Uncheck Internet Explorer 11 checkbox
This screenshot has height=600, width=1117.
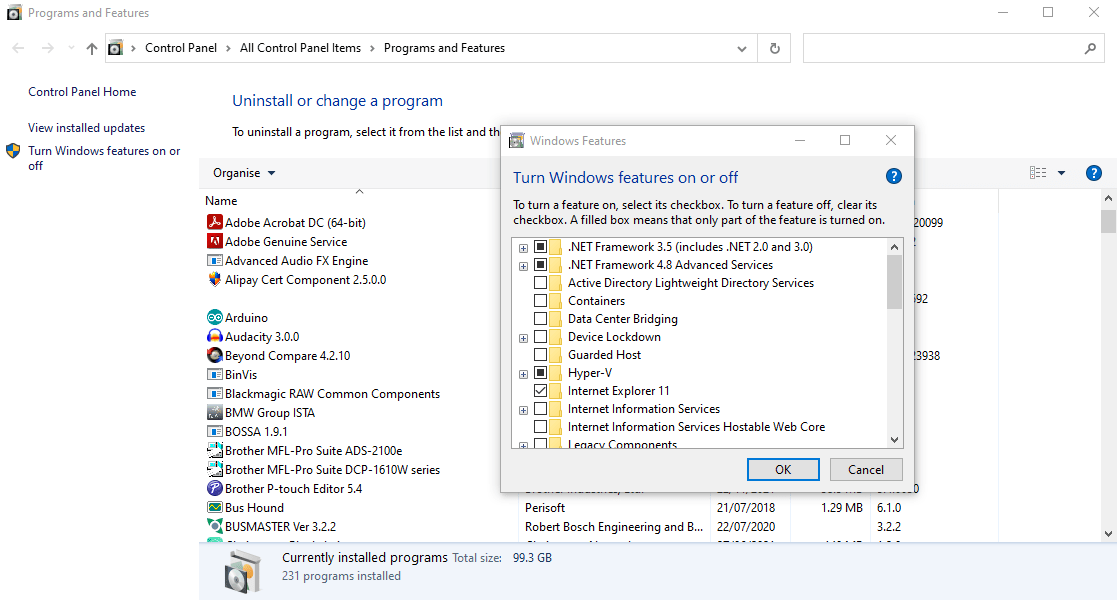[x=540, y=390]
